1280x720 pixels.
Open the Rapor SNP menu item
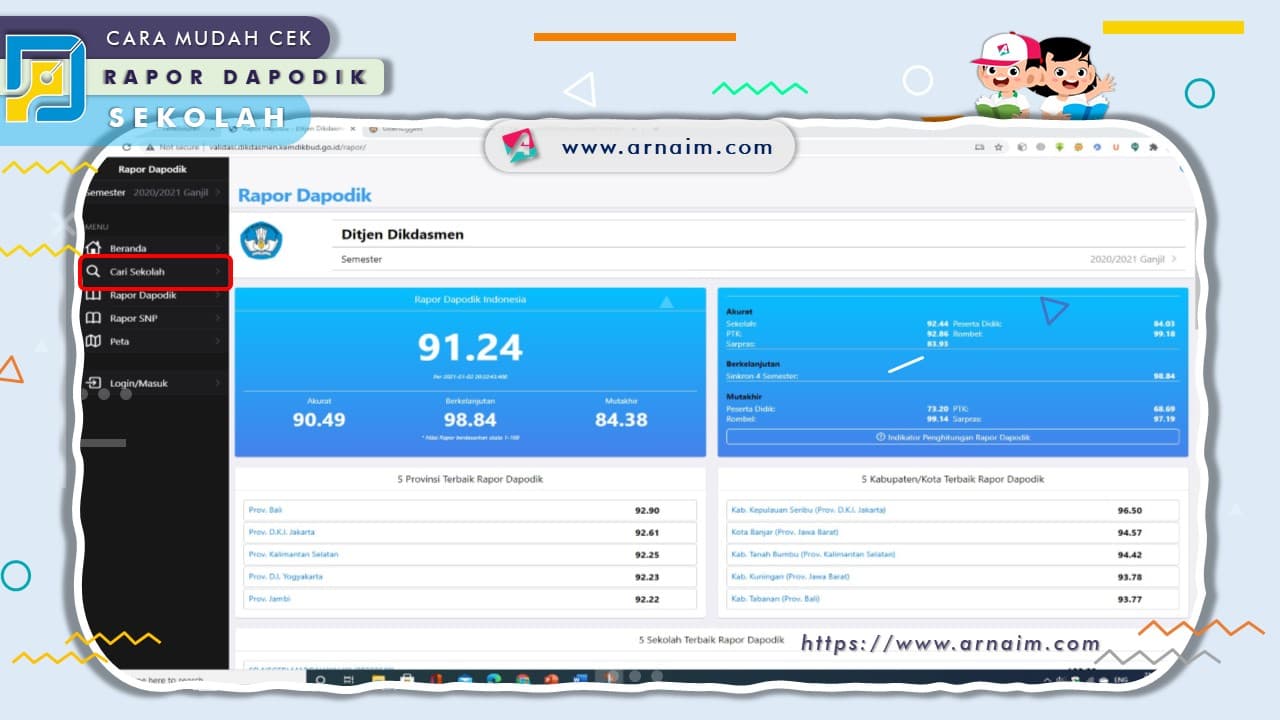155,318
